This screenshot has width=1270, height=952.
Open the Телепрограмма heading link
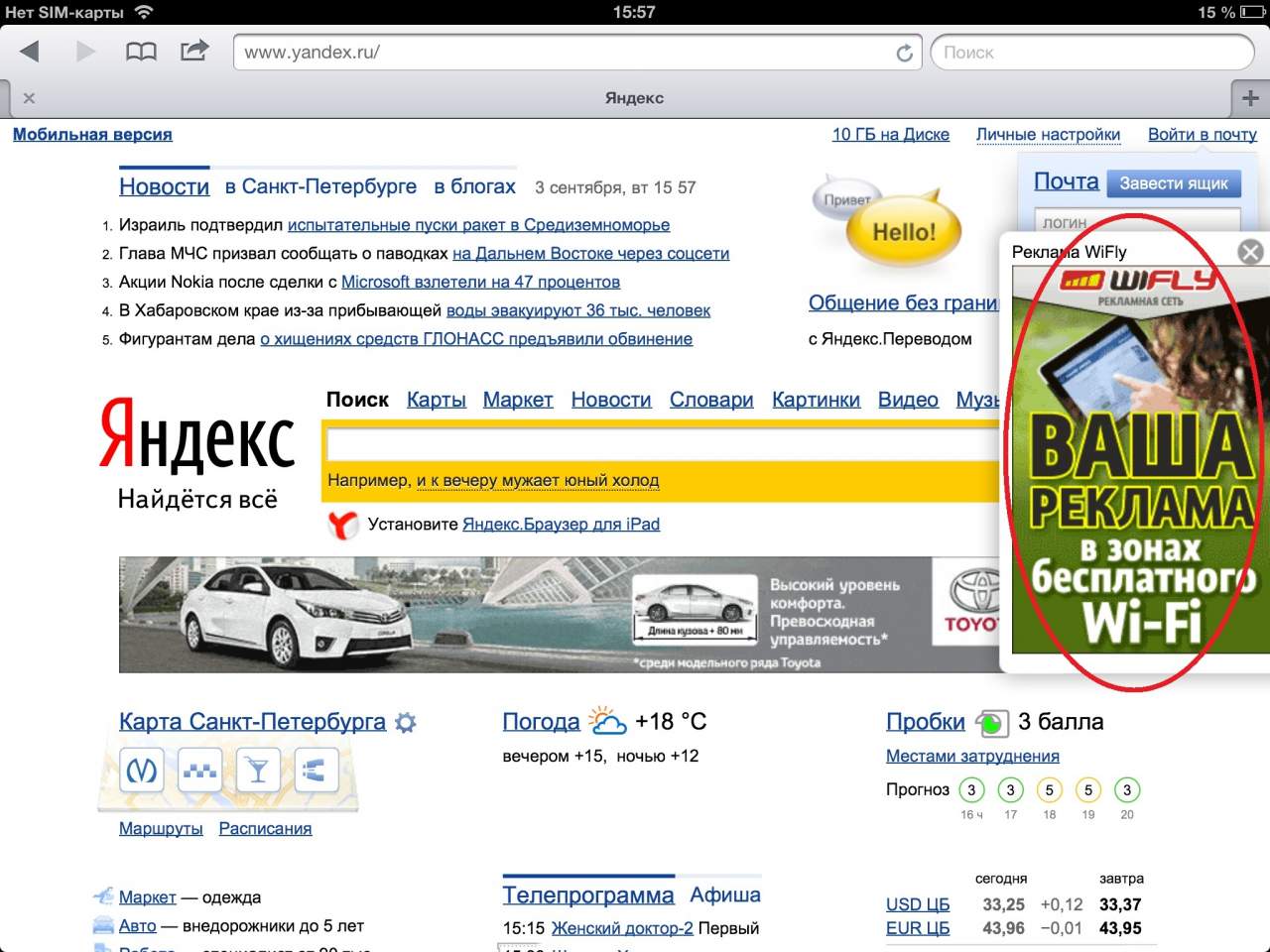[588, 895]
